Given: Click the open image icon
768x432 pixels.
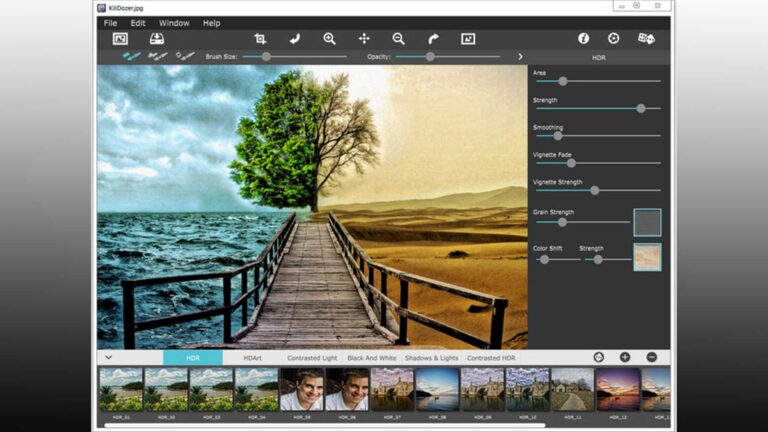Looking at the screenshot, I should coord(120,39).
